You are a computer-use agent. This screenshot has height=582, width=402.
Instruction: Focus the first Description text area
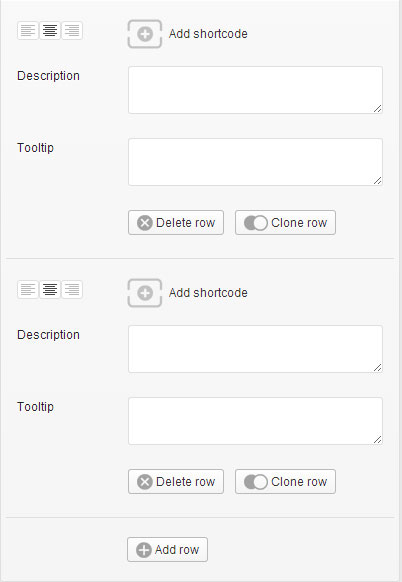(255, 90)
